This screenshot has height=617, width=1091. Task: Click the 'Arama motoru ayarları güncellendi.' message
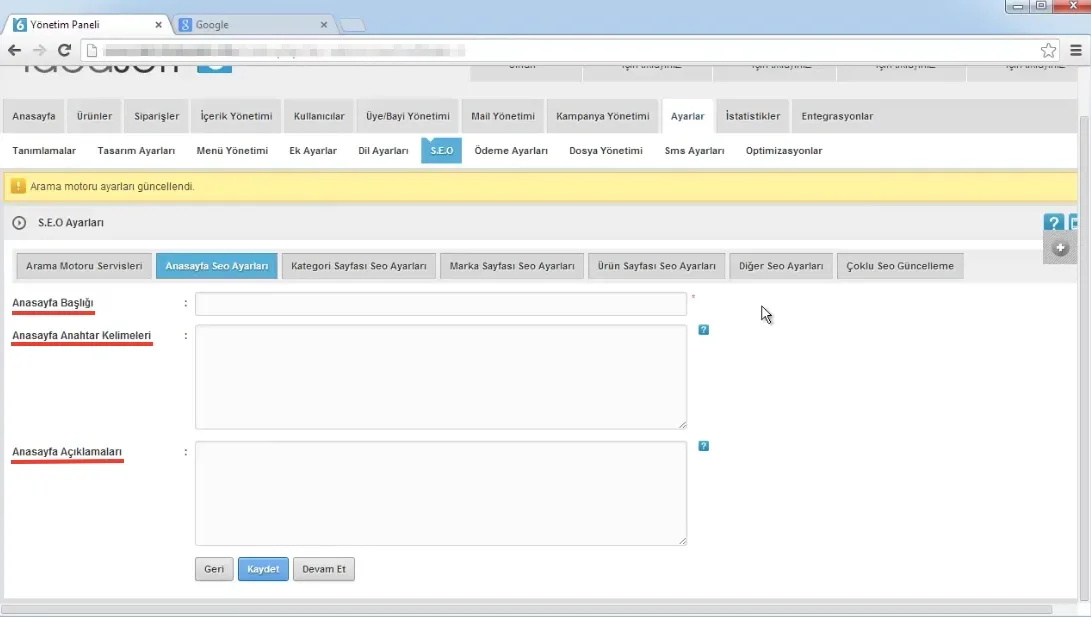click(112, 186)
